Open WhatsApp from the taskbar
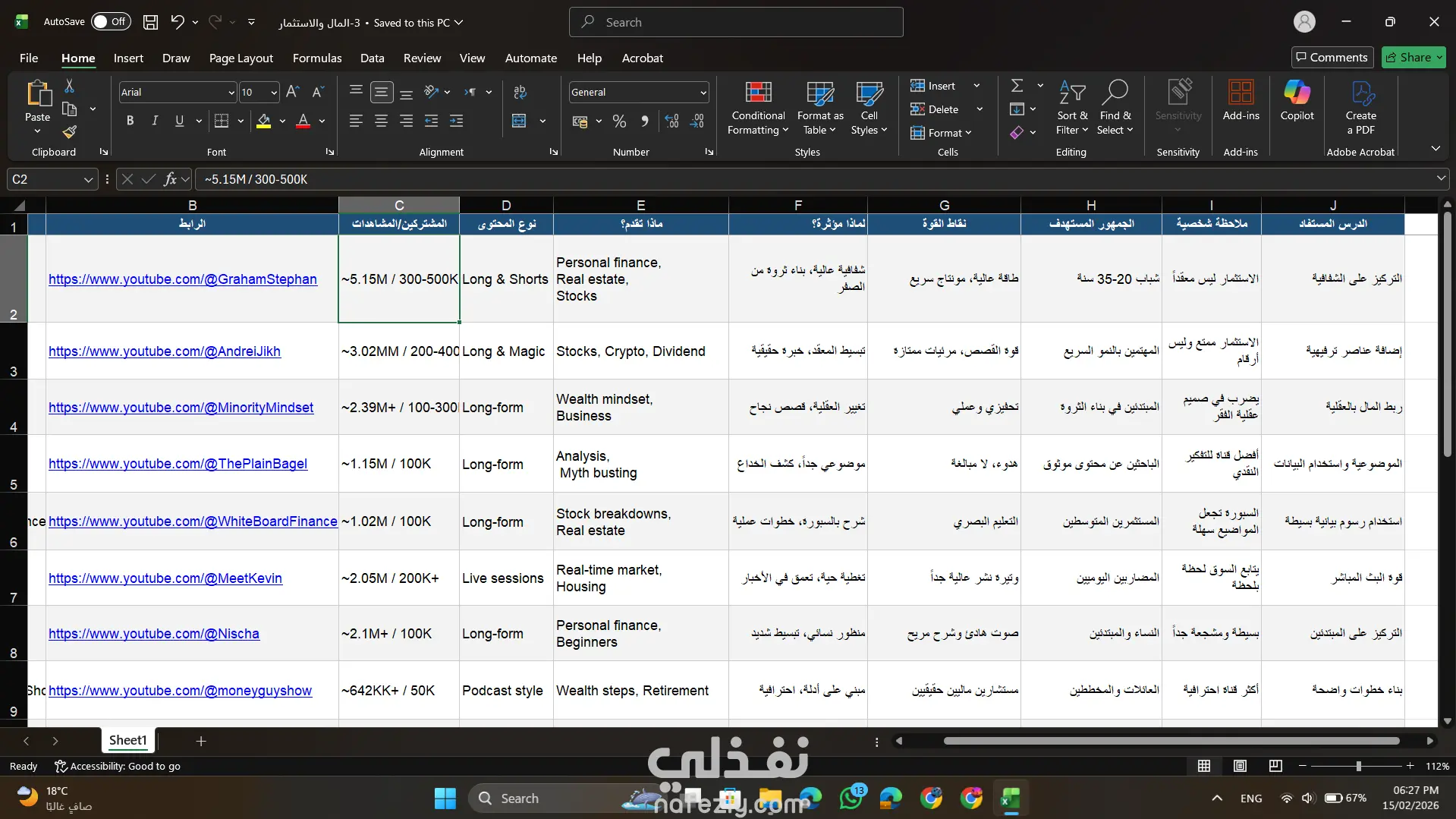This screenshot has width=1456, height=819. tap(851, 798)
